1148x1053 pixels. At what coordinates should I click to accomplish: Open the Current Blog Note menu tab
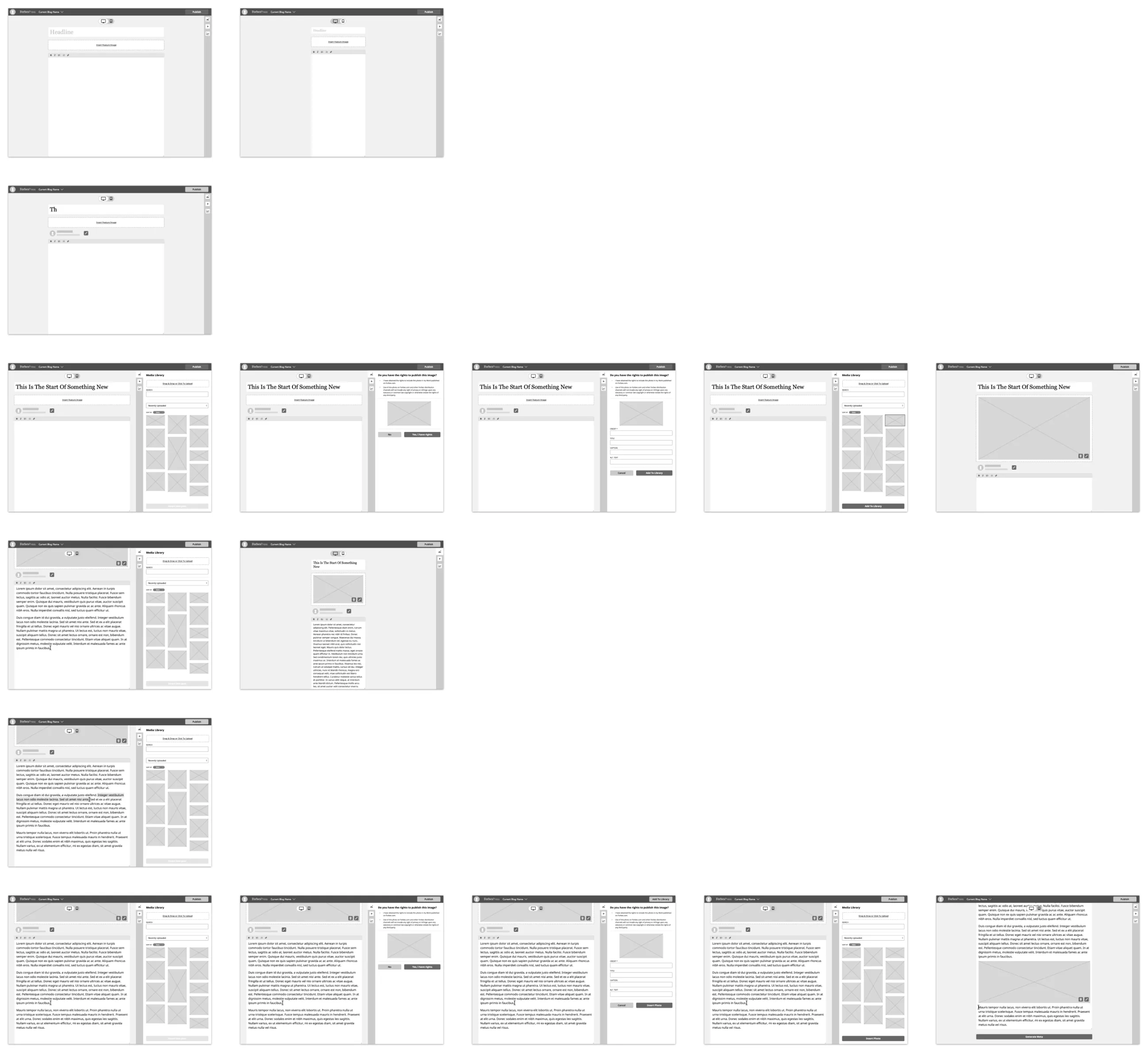55,10
